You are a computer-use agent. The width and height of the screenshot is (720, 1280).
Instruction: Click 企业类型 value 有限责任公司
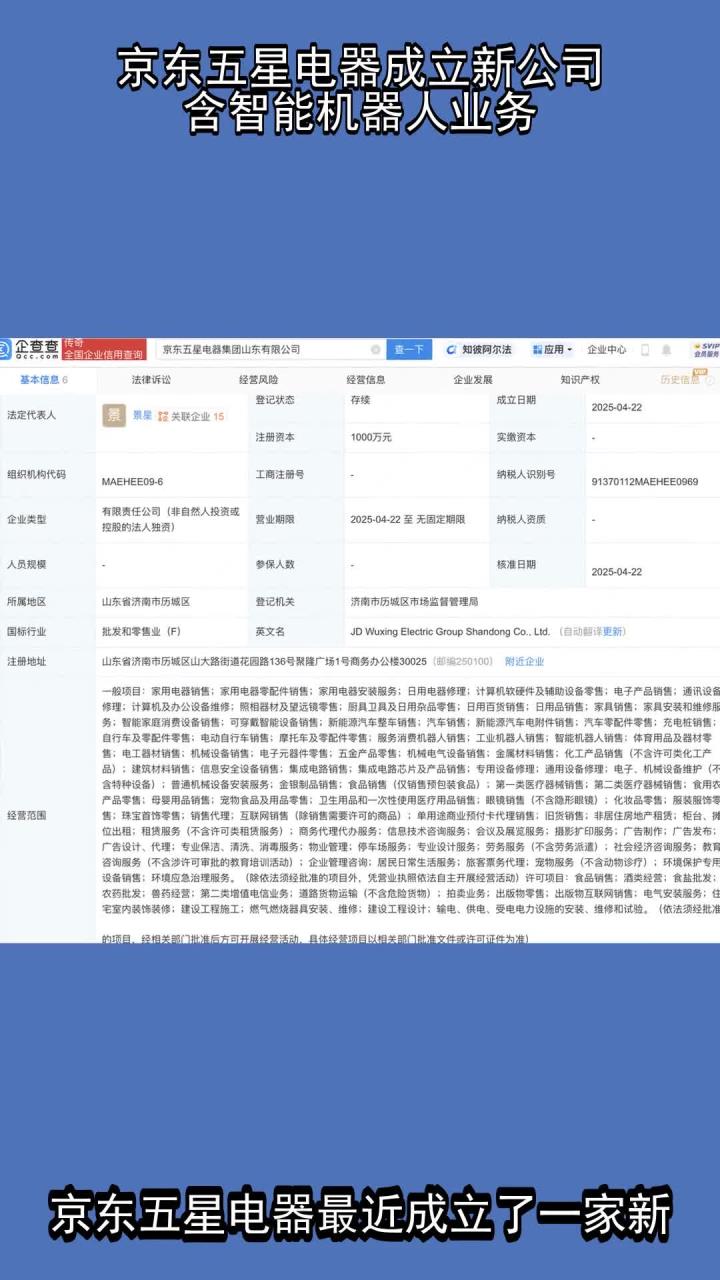point(171,518)
